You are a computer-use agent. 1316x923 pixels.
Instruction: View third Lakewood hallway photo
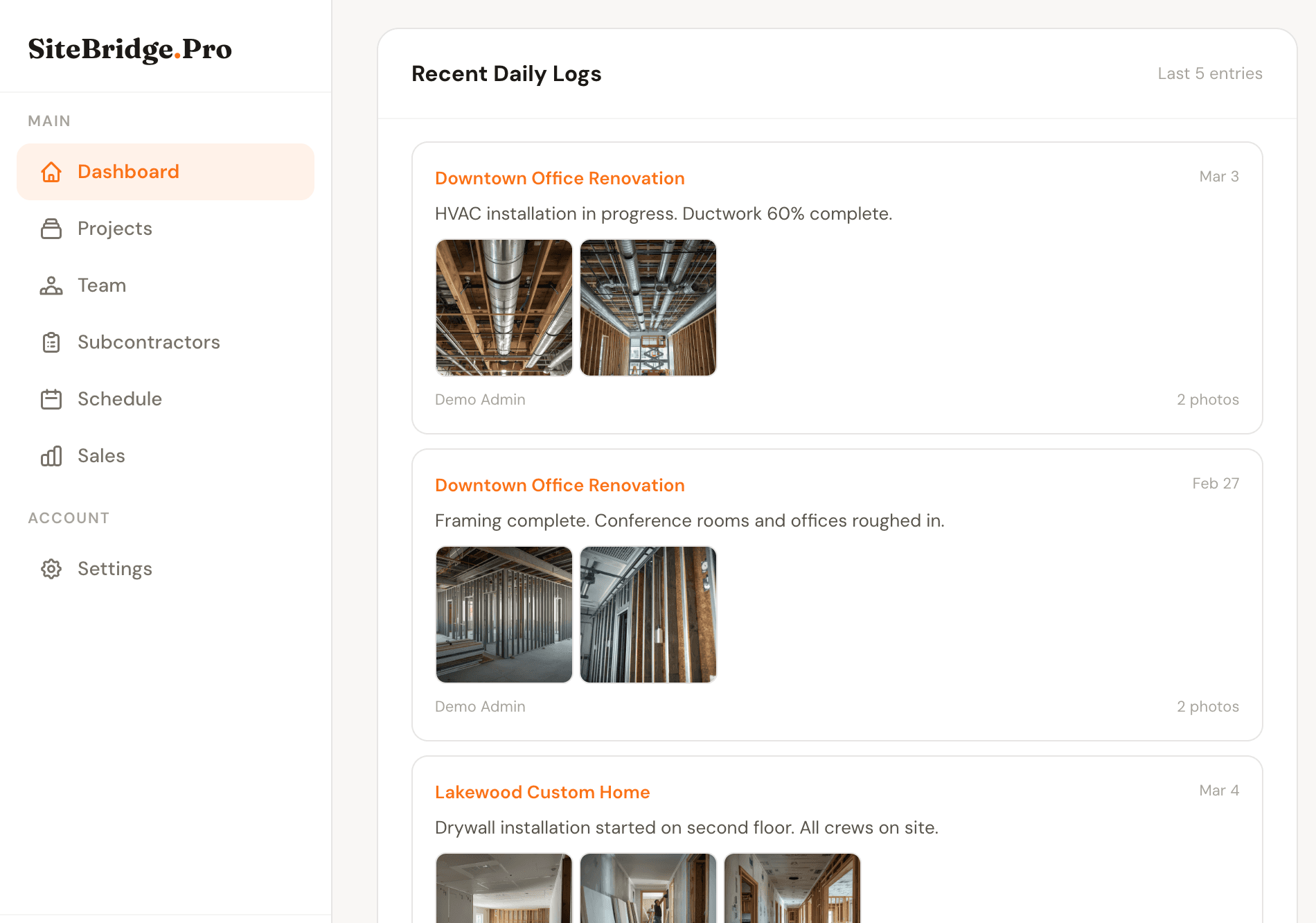pyautogui.click(x=792, y=888)
